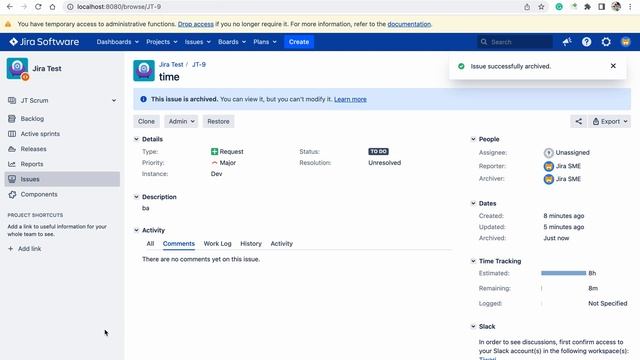Image resolution: width=640 pixels, height=360 pixels.
Task: Click the Estimated time progress bar
Action: pyautogui.click(x=563, y=273)
